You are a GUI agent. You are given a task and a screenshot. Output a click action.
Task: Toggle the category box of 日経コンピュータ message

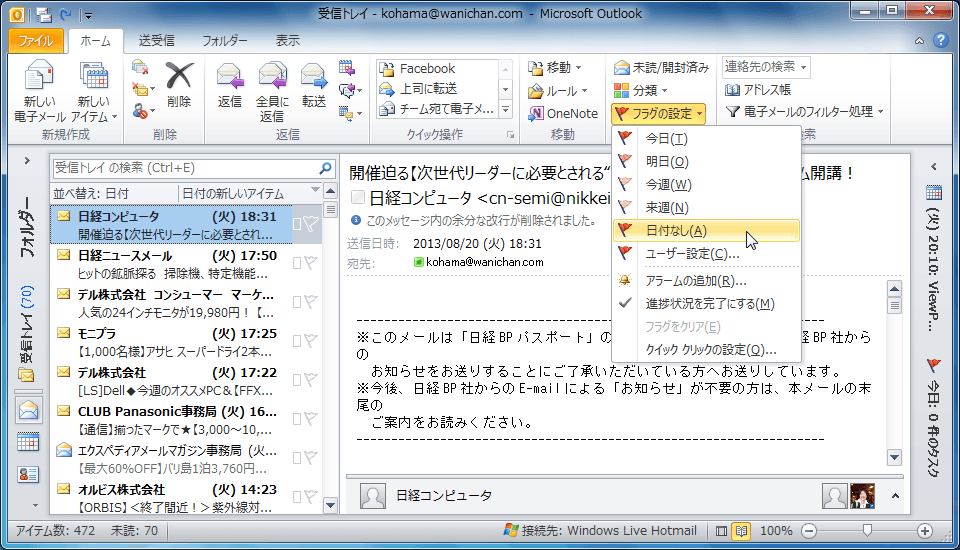[297, 225]
